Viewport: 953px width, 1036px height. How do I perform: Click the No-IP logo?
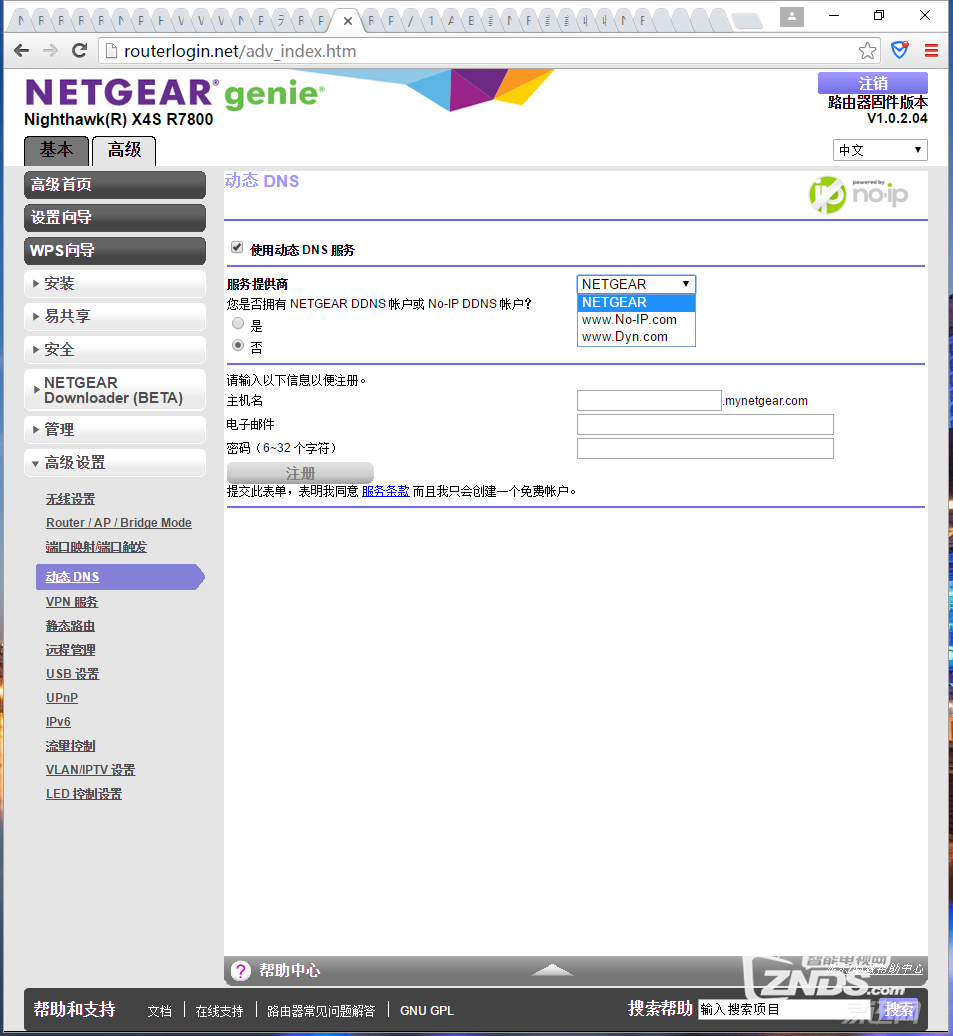coord(858,194)
